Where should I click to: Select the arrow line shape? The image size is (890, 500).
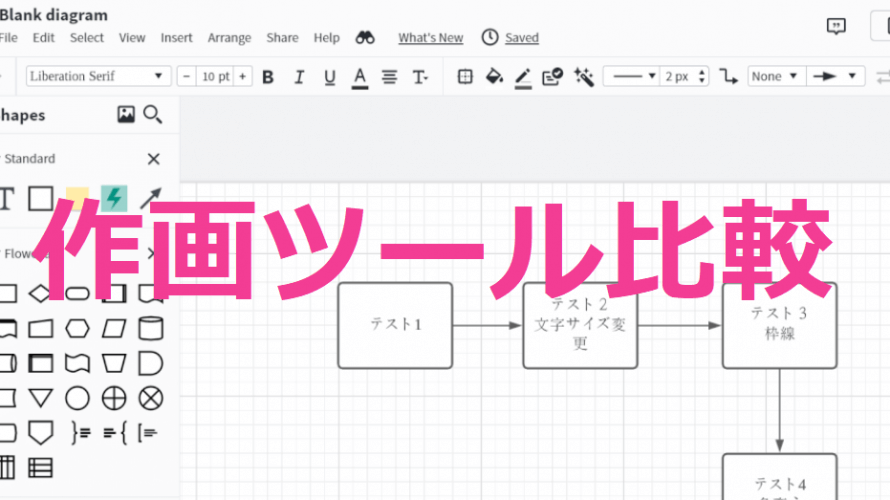[151, 198]
